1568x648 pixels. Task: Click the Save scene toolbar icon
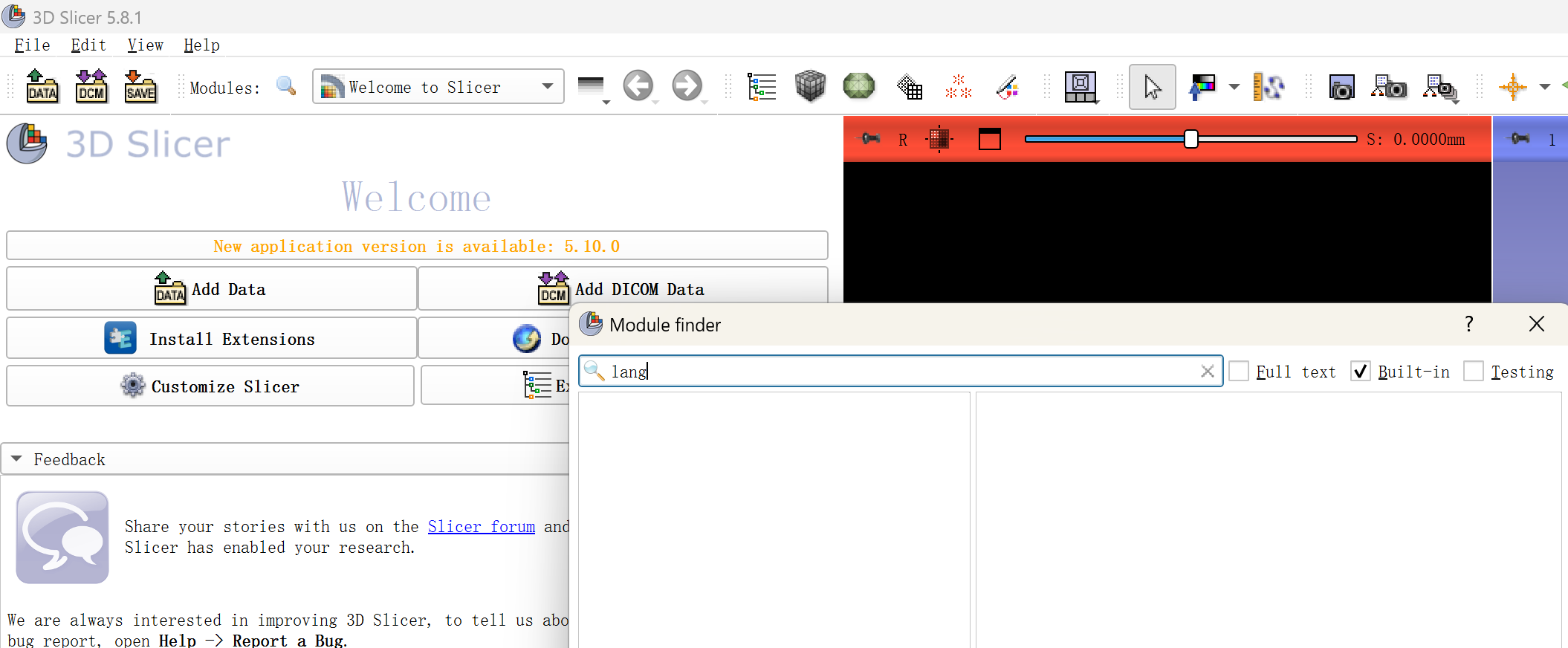pyautogui.click(x=140, y=87)
